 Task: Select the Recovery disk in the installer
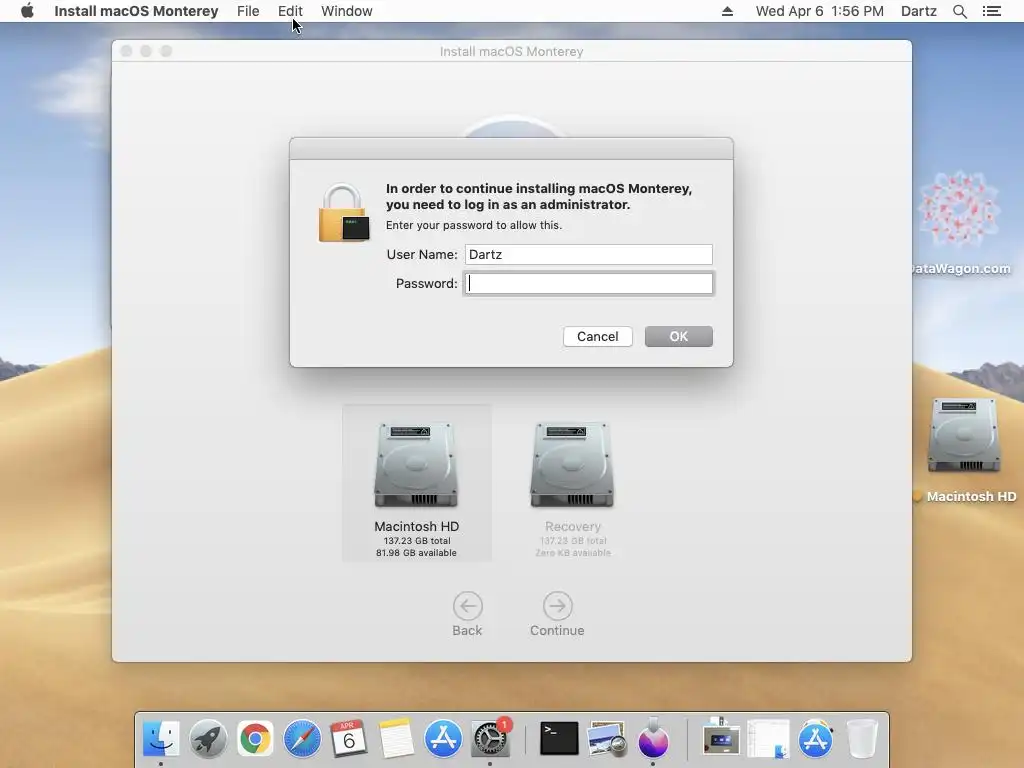pyautogui.click(x=573, y=488)
